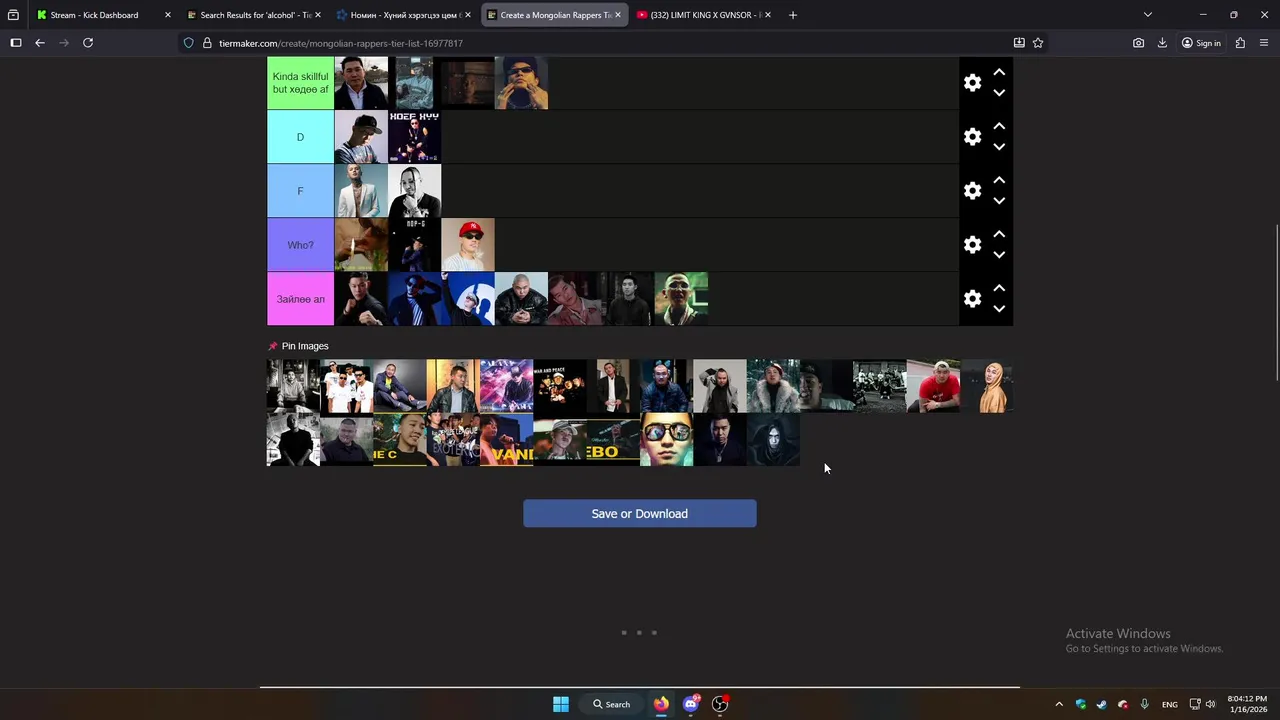
Task: Open the volume control in tray
Action: [x=1211, y=704]
